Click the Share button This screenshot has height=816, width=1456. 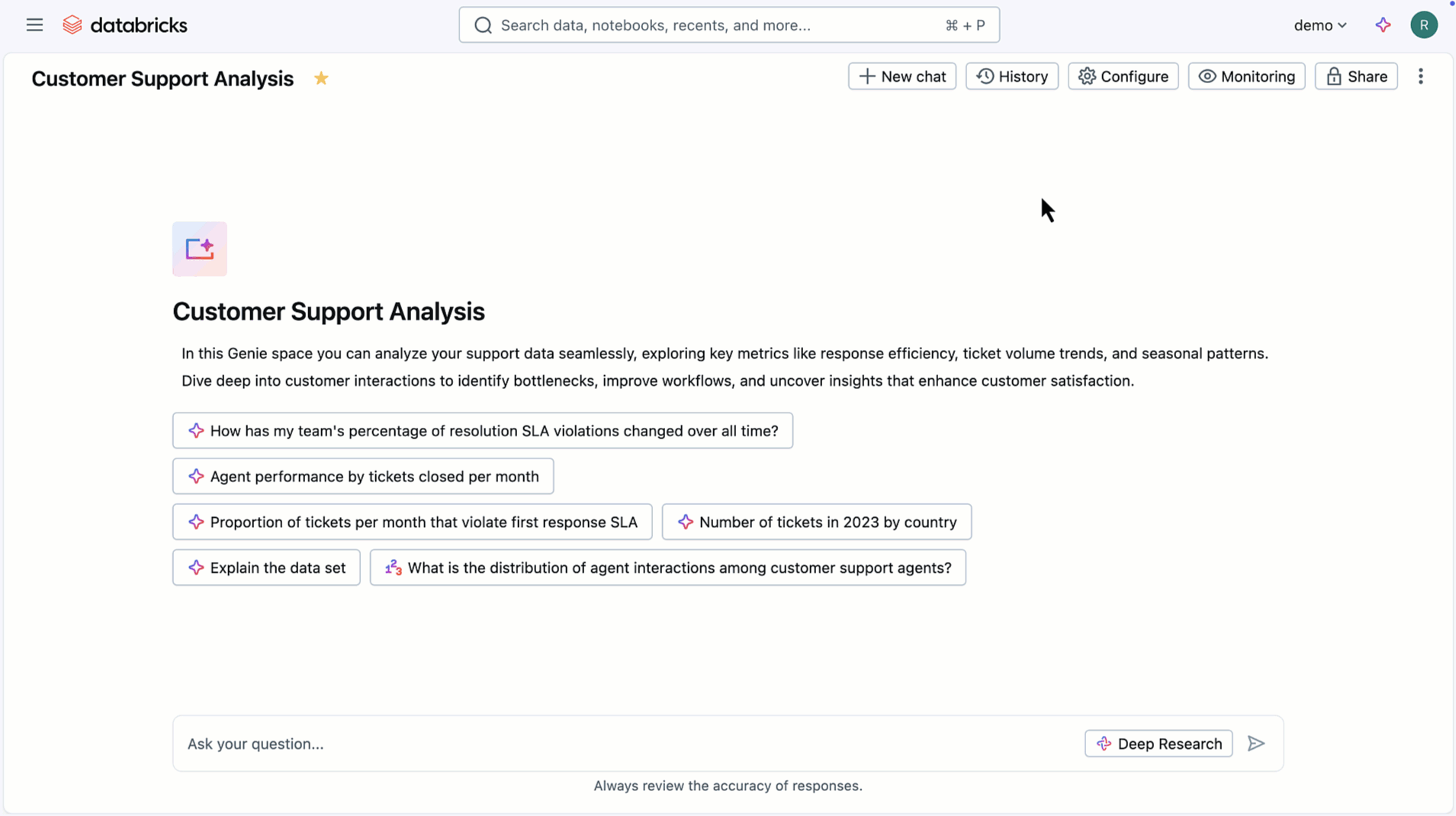(x=1356, y=76)
